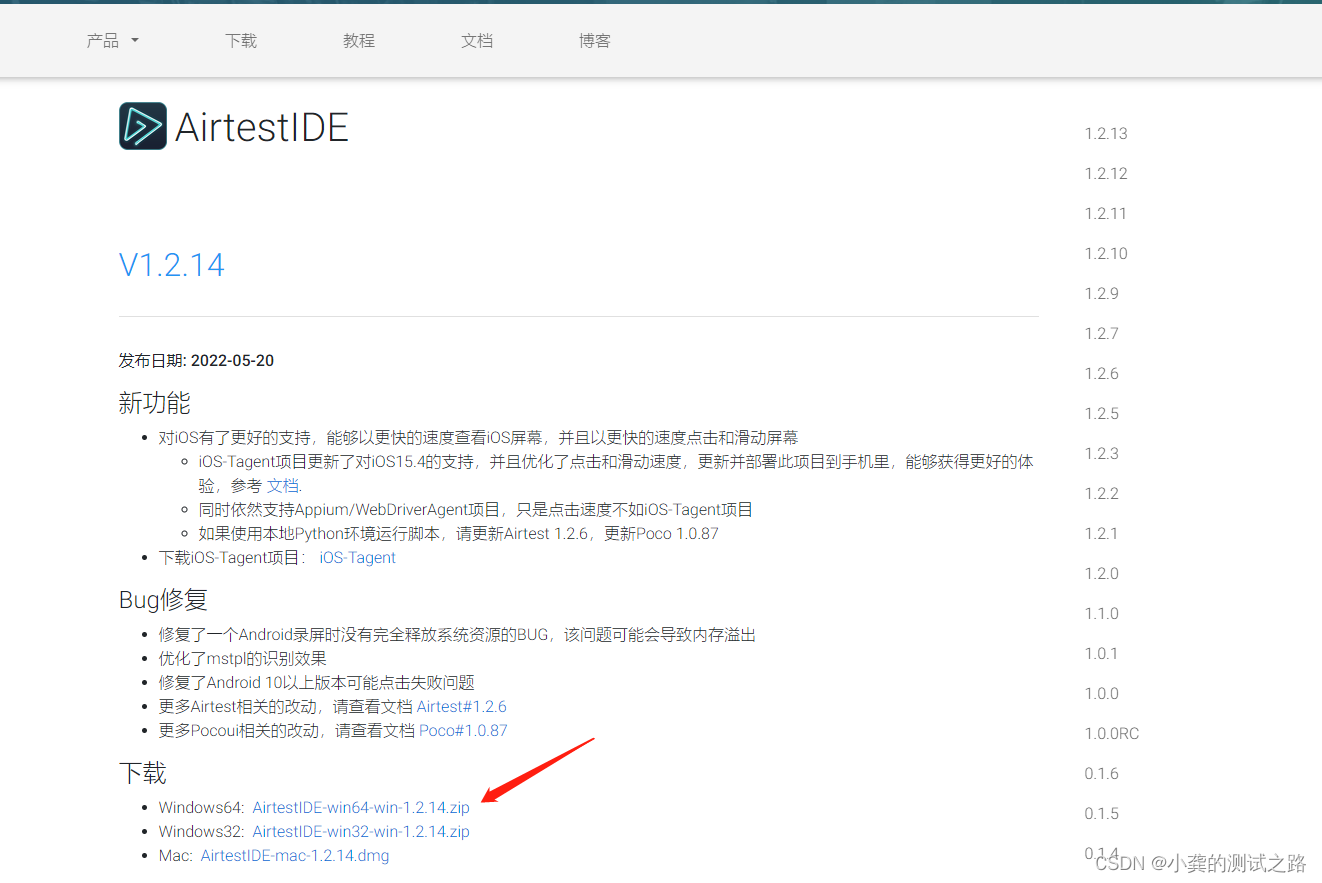The height and width of the screenshot is (883, 1322).
Task: Open the Airtest#1.2.6 docs link
Action: tap(462, 707)
